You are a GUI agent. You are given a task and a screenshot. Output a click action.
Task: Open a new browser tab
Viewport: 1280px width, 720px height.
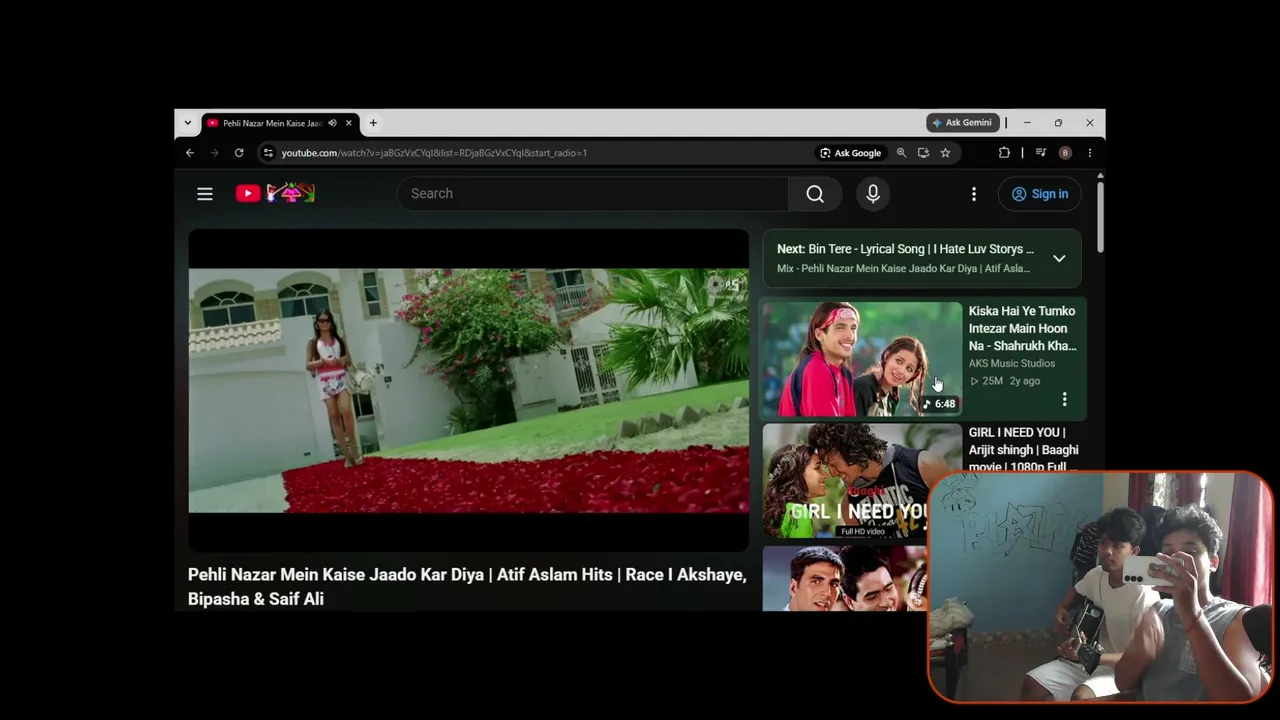373,123
